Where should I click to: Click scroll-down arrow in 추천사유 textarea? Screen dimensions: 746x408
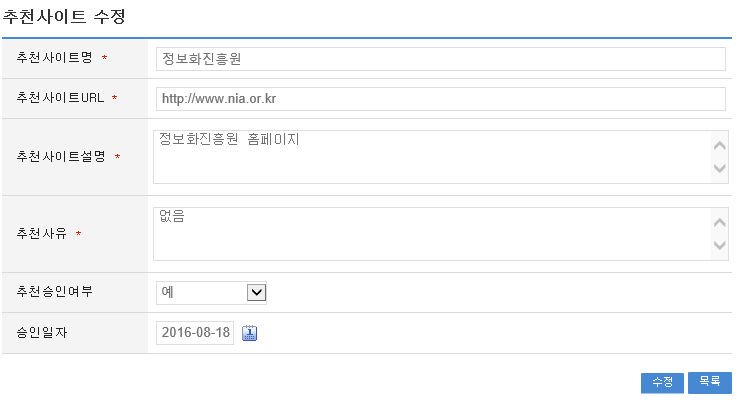coord(718,246)
